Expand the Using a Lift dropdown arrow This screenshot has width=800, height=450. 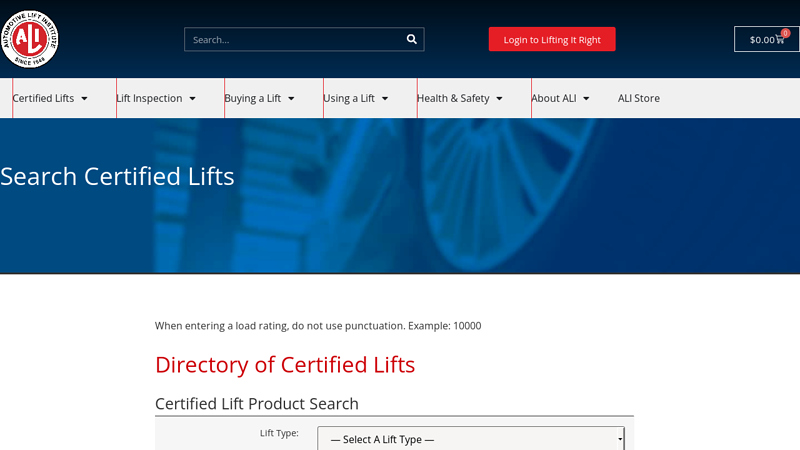pyautogui.click(x=385, y=98)
